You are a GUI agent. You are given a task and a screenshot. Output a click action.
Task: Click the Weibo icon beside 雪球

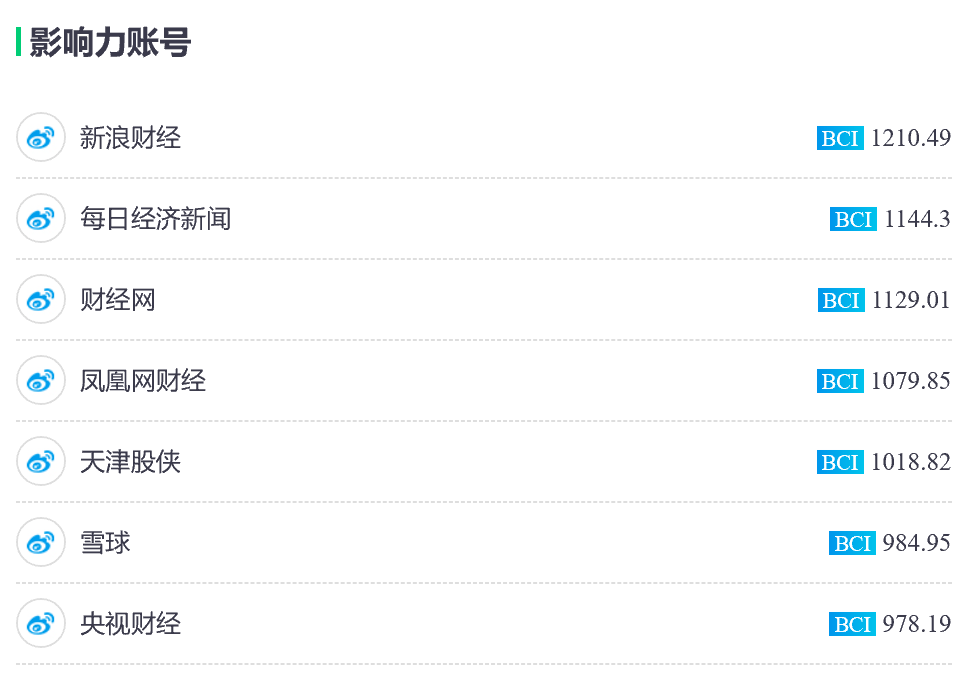pos(40,542)
